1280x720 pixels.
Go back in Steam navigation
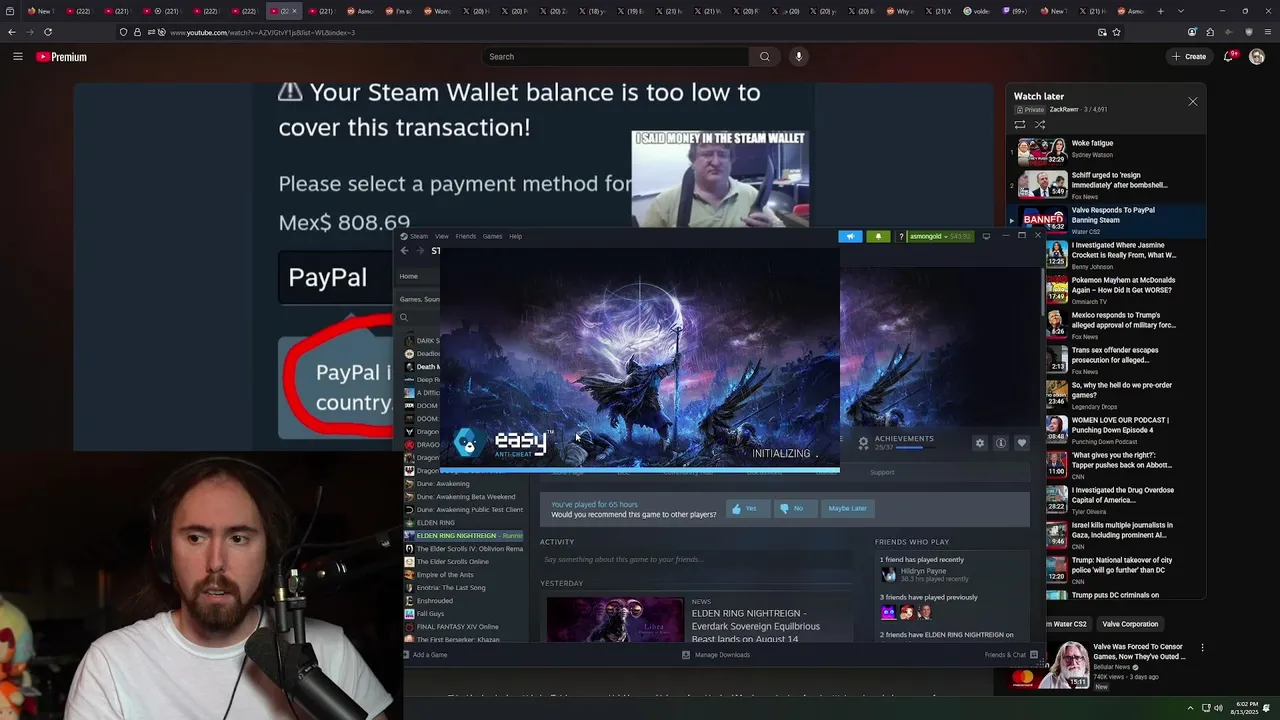(x=404, y=251)
